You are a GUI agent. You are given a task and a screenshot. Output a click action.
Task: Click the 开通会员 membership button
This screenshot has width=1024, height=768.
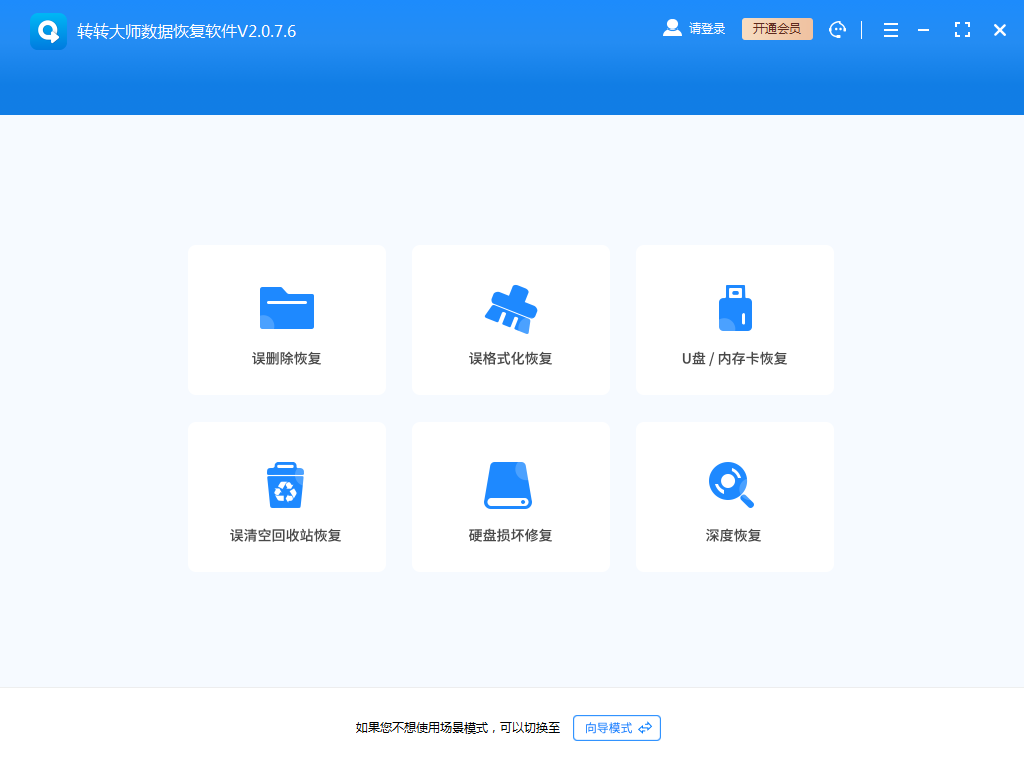coord(777,28)
